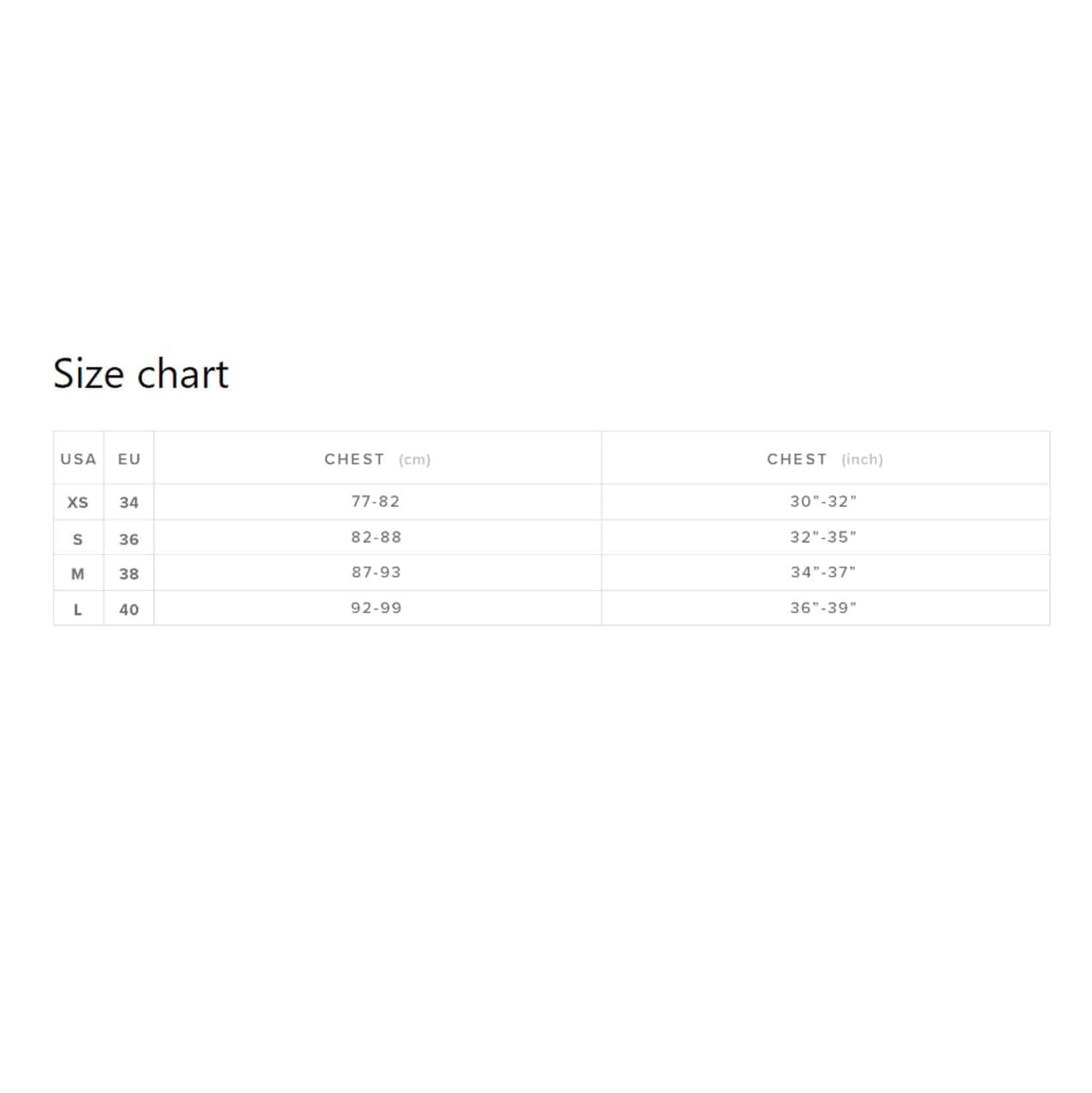The image size is (1092, 1093).
Task: Click EU size 36 cell
Action: coord(129,539)
